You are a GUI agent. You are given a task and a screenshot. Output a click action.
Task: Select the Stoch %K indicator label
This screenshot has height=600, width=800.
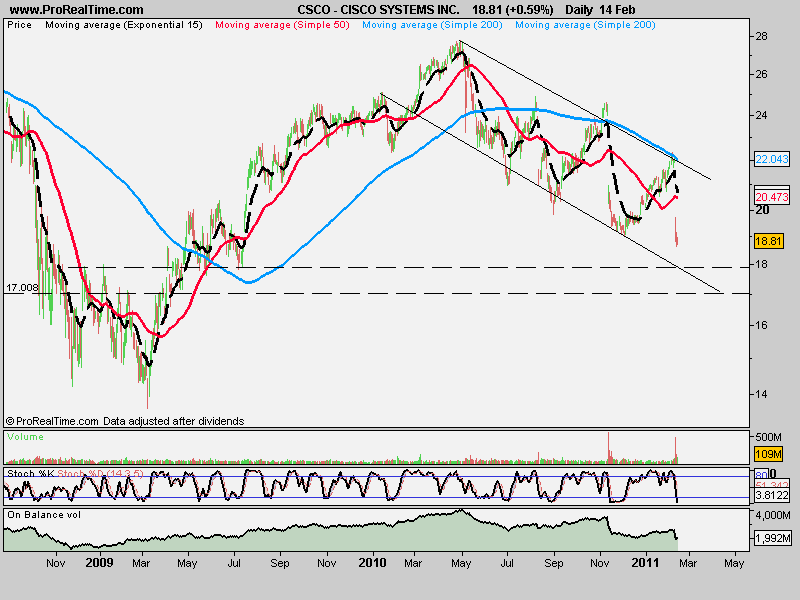coord(31,473)
